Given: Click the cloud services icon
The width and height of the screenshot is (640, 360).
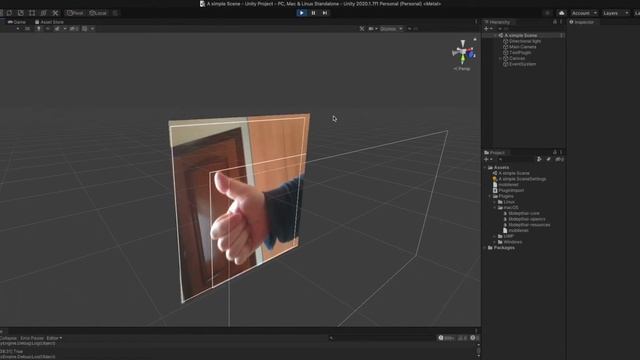Looking at the screenshot, I should (562, 13).
